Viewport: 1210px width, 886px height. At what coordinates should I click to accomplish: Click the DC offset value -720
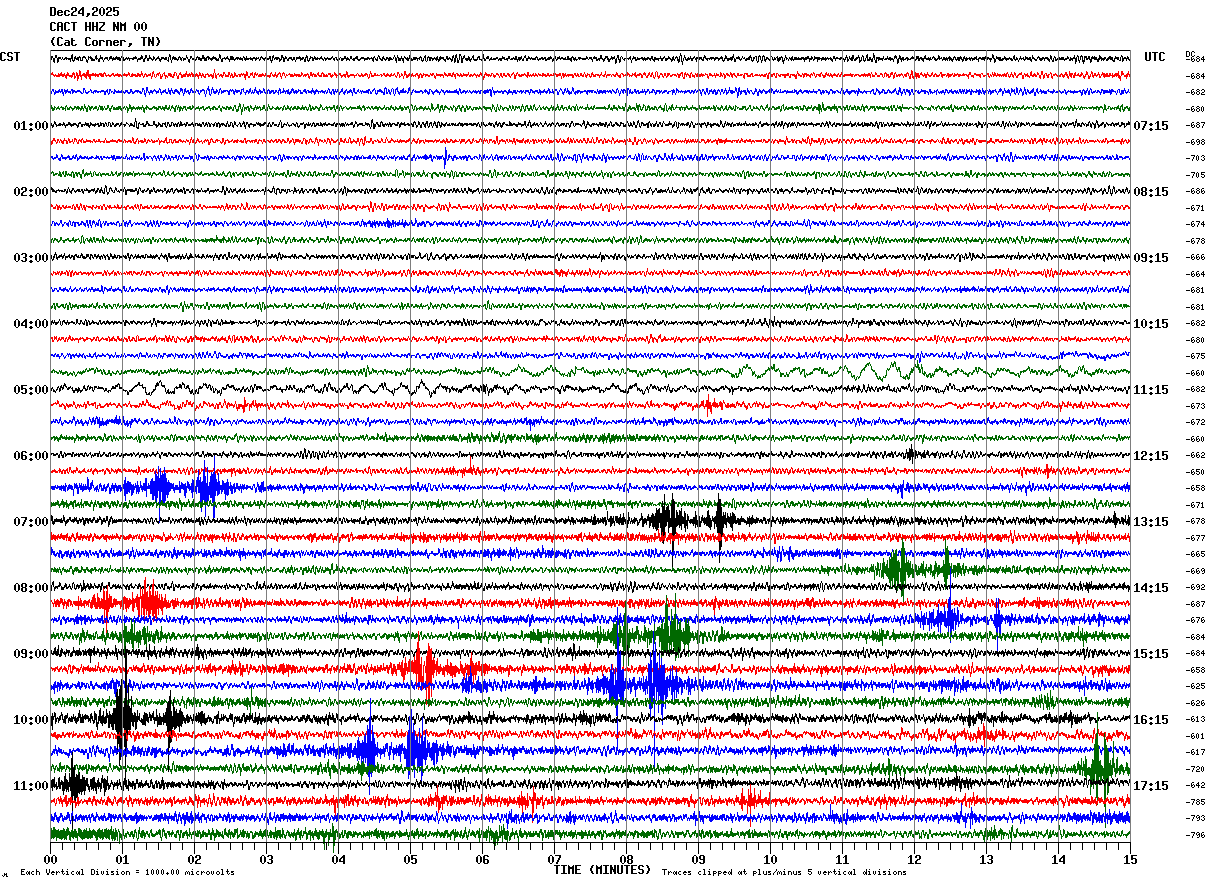tap(1195, 769)
